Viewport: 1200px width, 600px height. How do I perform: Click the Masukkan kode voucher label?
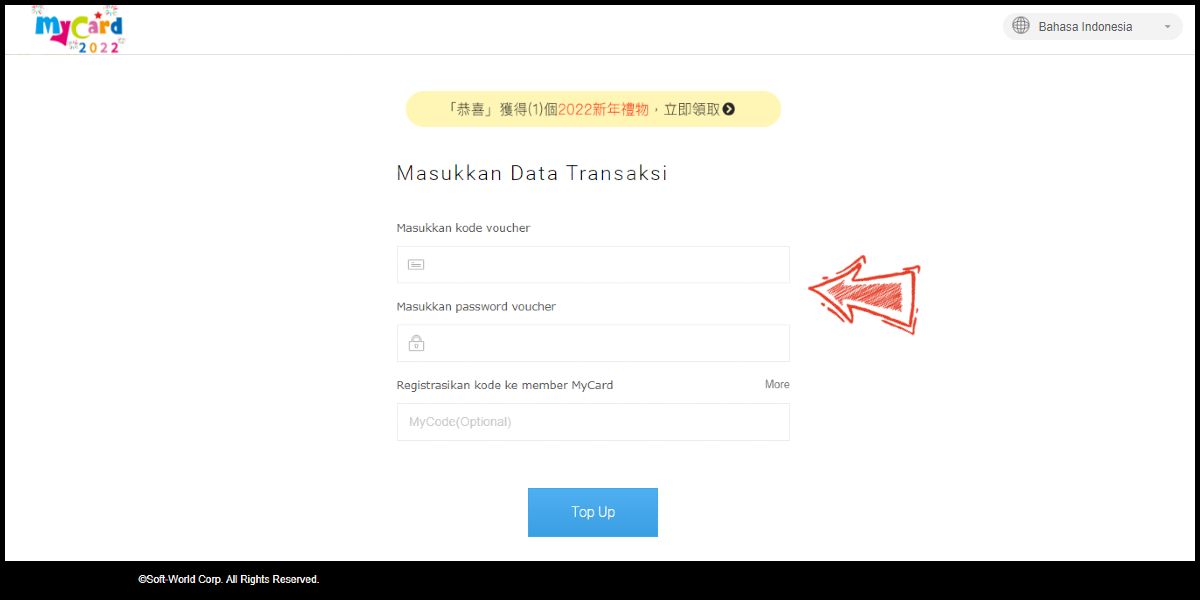463,228
